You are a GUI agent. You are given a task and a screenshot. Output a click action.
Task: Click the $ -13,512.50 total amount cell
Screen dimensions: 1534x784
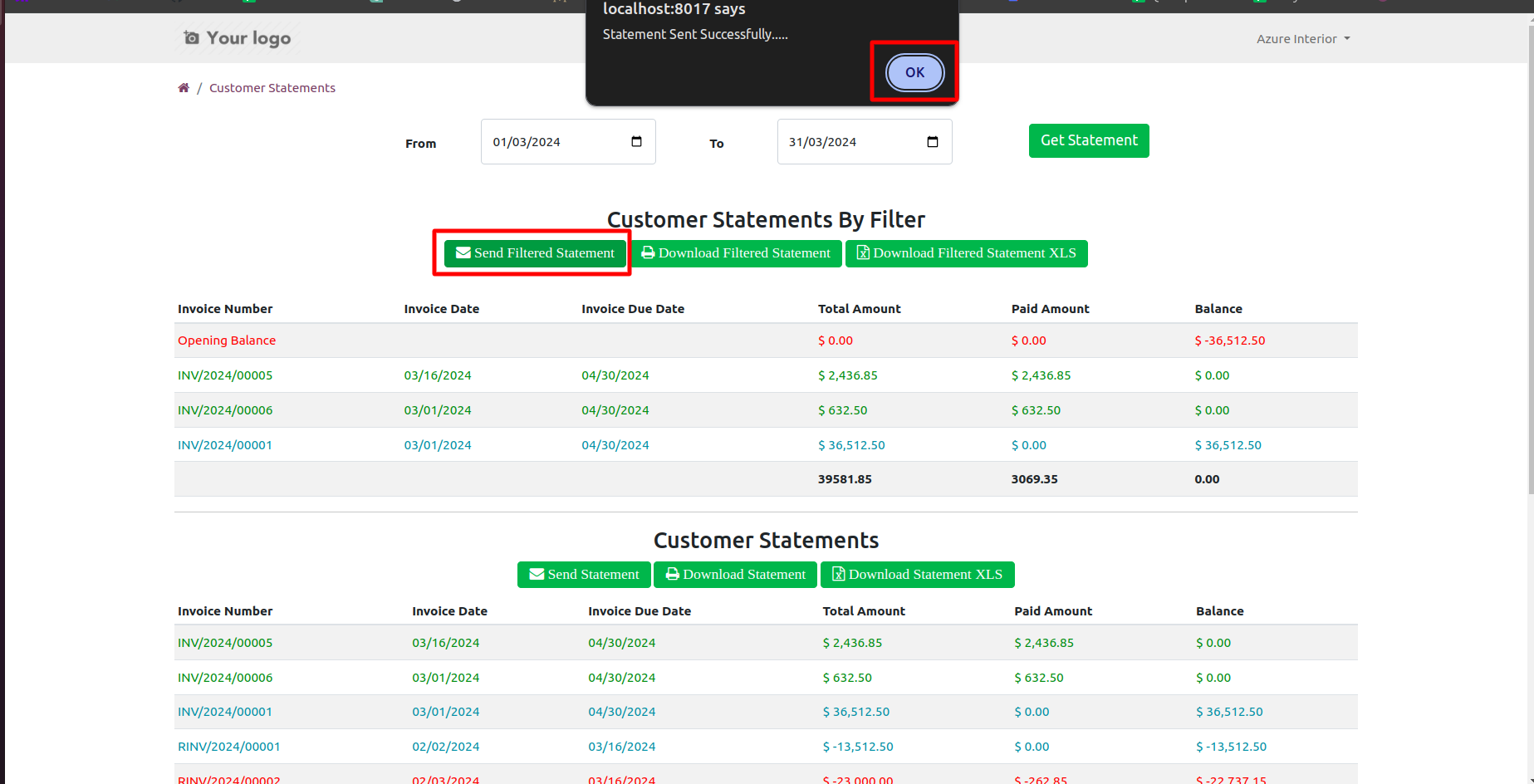point(858,747)
